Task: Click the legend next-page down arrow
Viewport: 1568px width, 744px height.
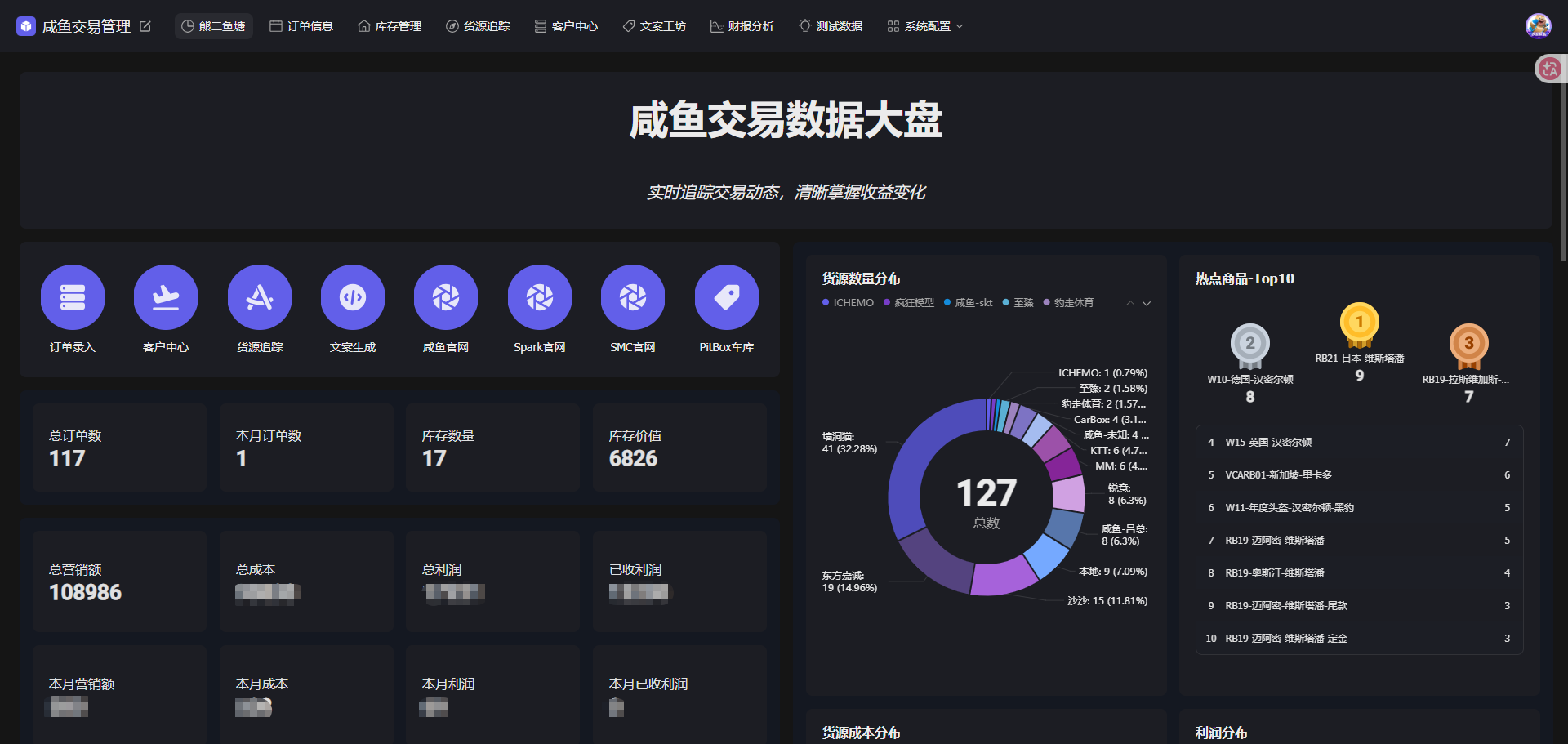Action: coord(1147,303)
